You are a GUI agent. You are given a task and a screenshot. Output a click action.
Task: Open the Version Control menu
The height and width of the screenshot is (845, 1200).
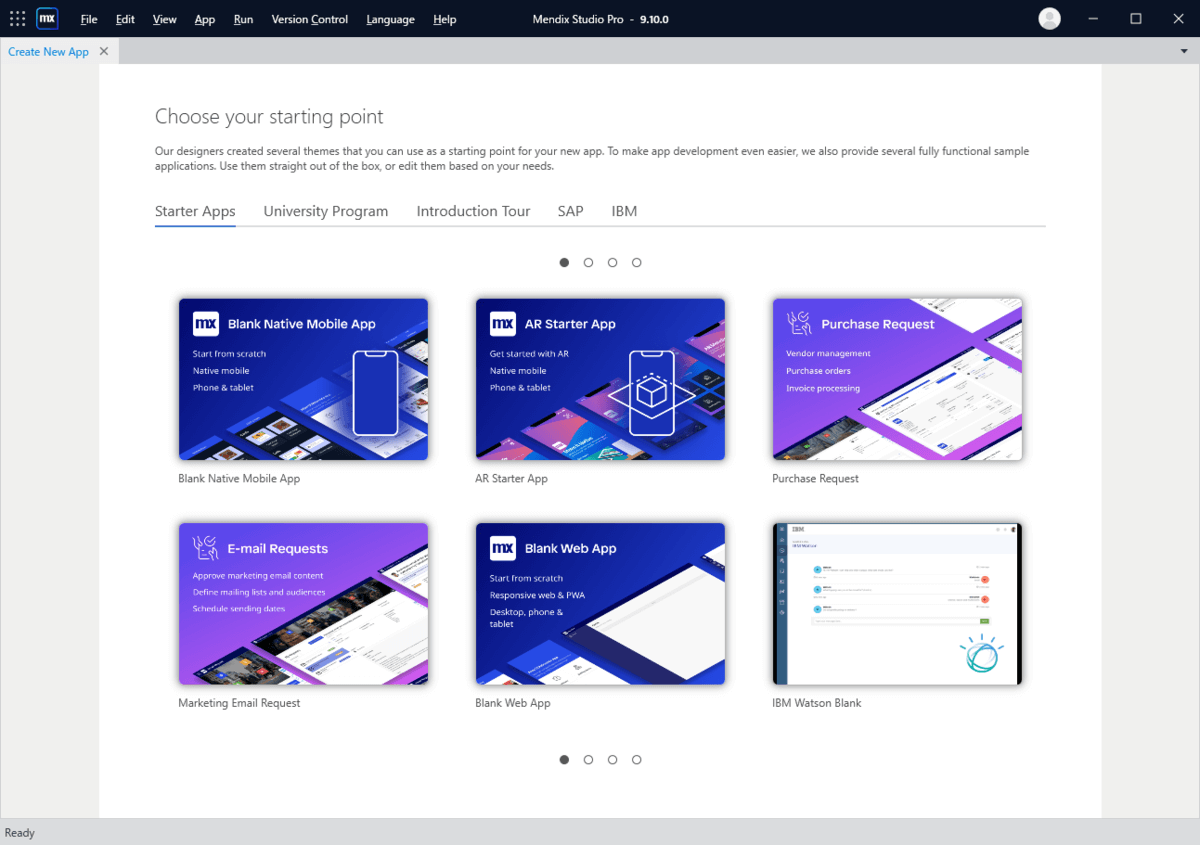(x=310, y=19)
